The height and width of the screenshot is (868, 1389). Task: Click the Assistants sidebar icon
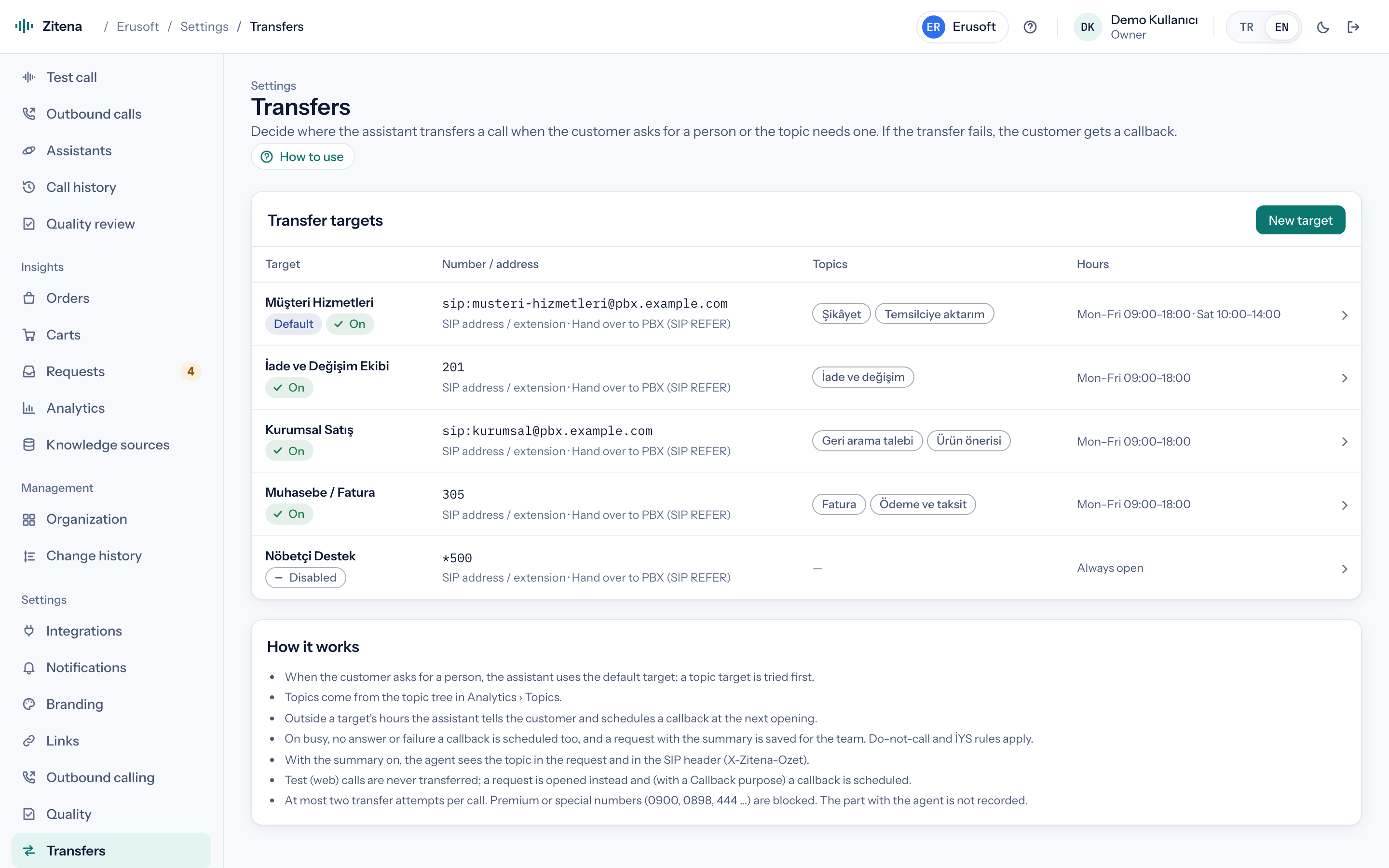[29, 150]
